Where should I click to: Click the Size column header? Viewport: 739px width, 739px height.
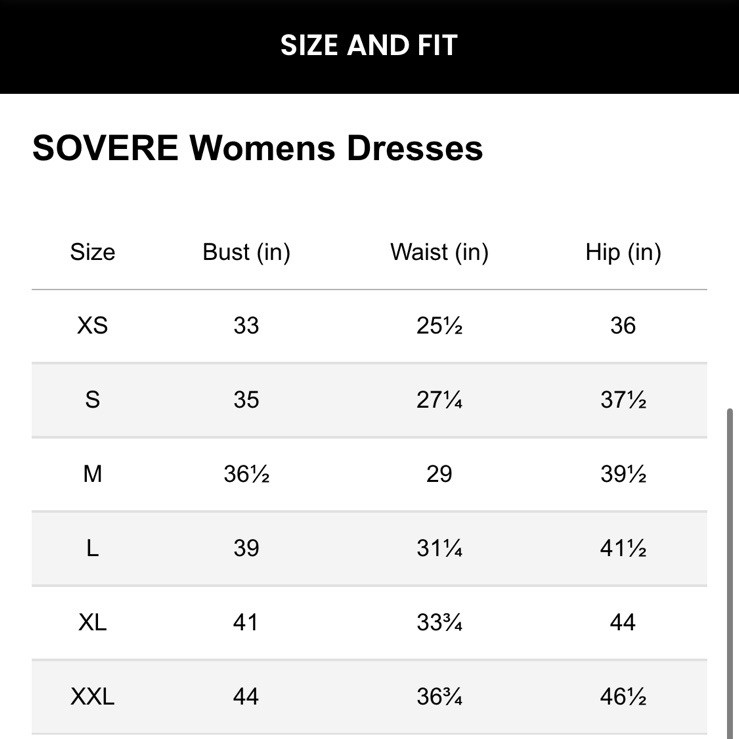[92, 253]
